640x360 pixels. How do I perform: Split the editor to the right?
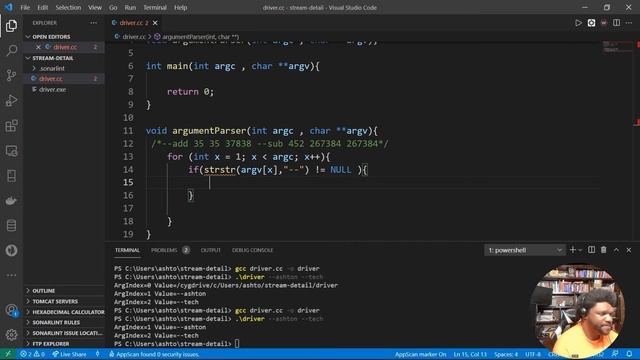click(616, 23)
